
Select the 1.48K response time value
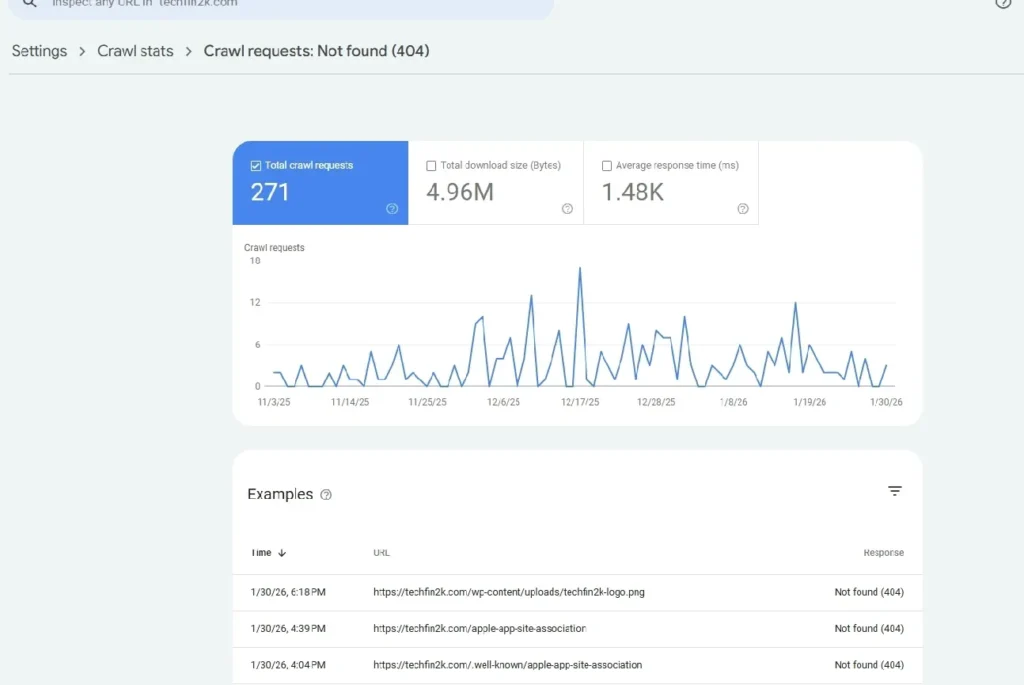point(632,192)
